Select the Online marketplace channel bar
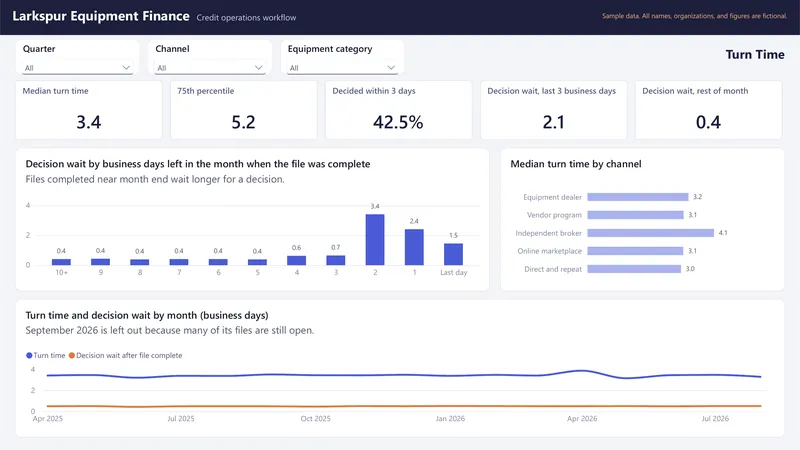The height and width of the screenshot is (450, 800). point(635,251)
